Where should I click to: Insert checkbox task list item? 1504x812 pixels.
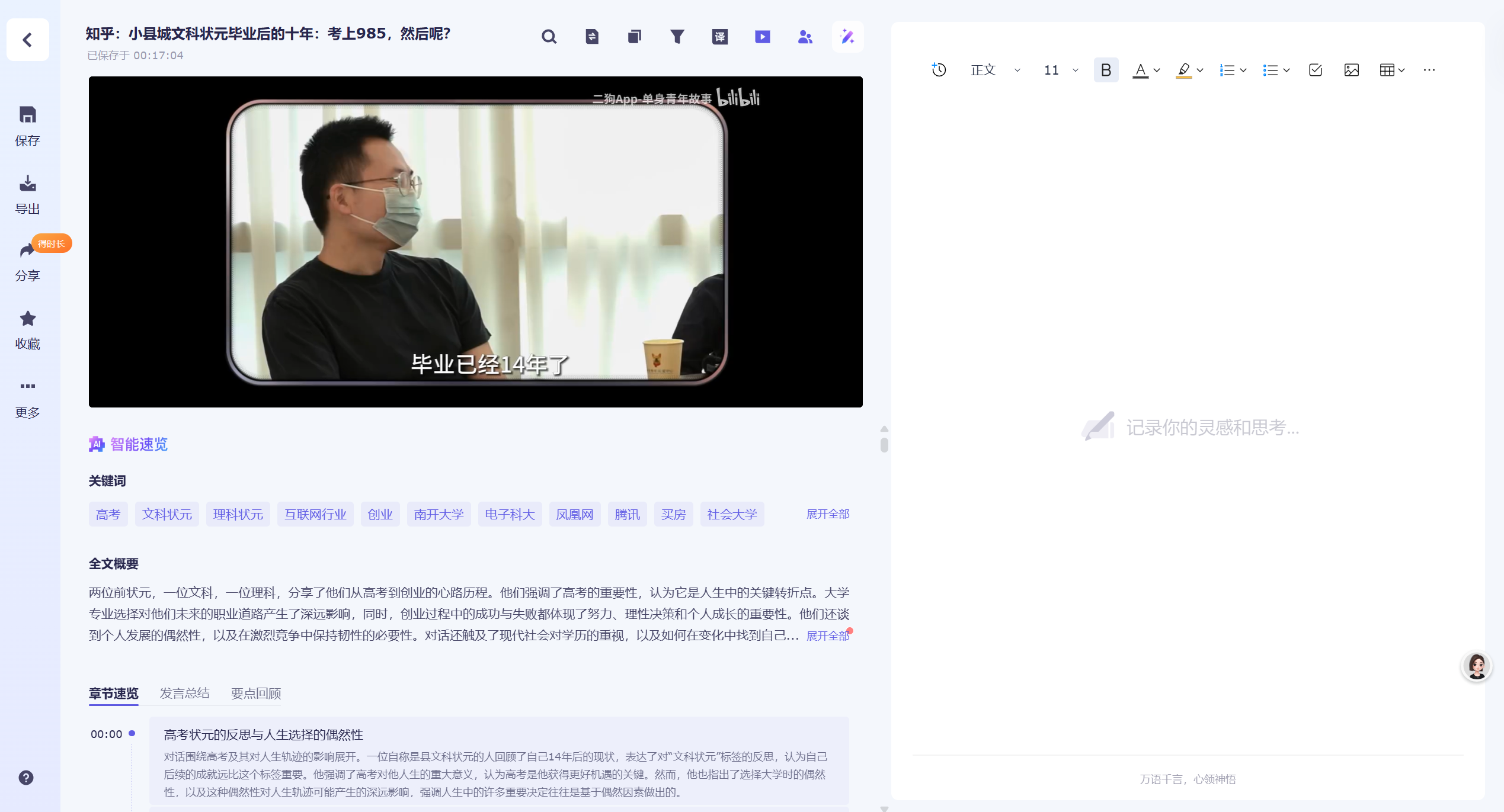click(1315, 70)
